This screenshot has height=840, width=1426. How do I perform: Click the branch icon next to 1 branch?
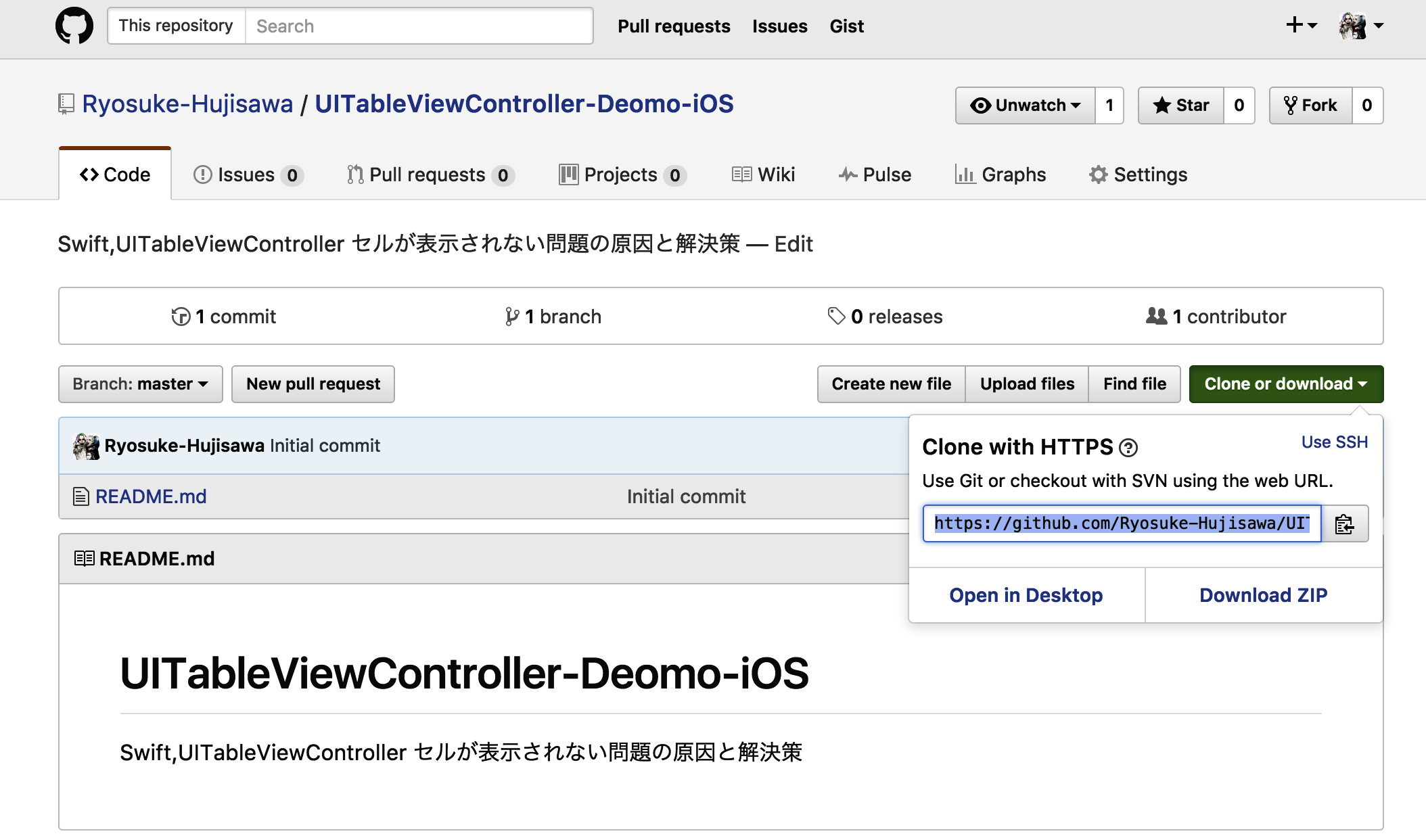(x=512, y=317)
